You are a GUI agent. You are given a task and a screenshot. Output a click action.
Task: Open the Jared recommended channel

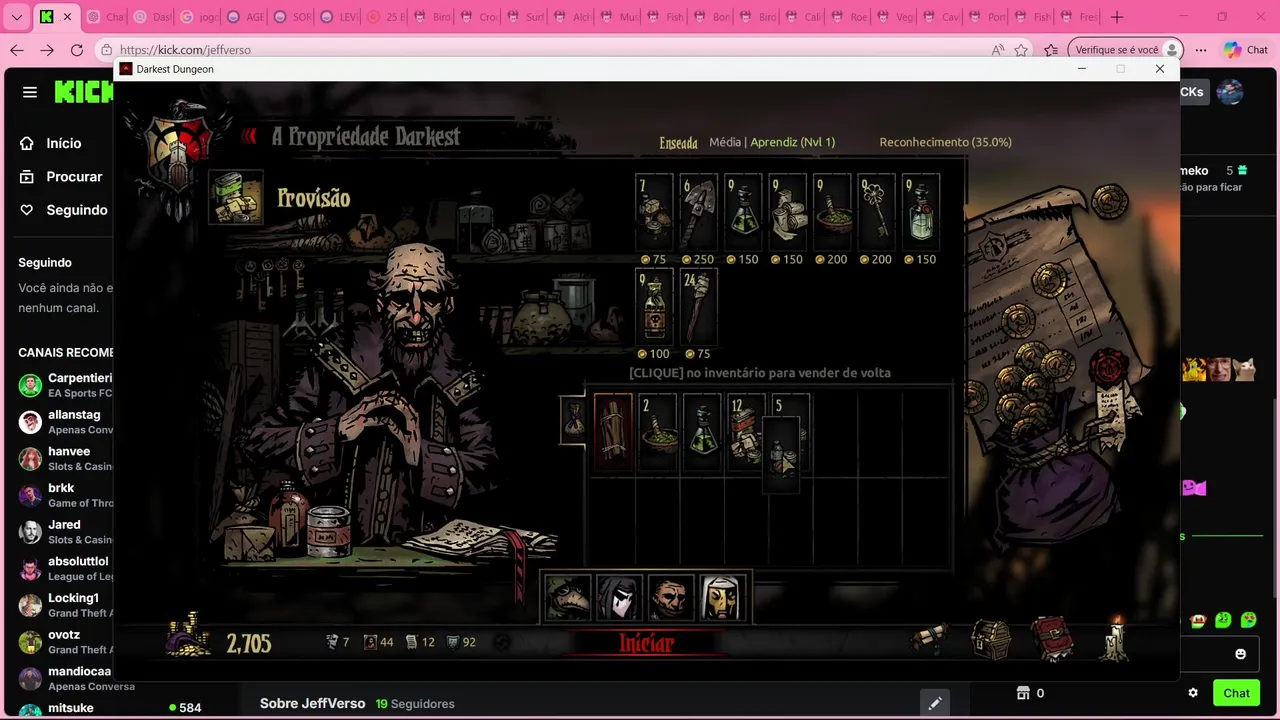click(64, 532)
